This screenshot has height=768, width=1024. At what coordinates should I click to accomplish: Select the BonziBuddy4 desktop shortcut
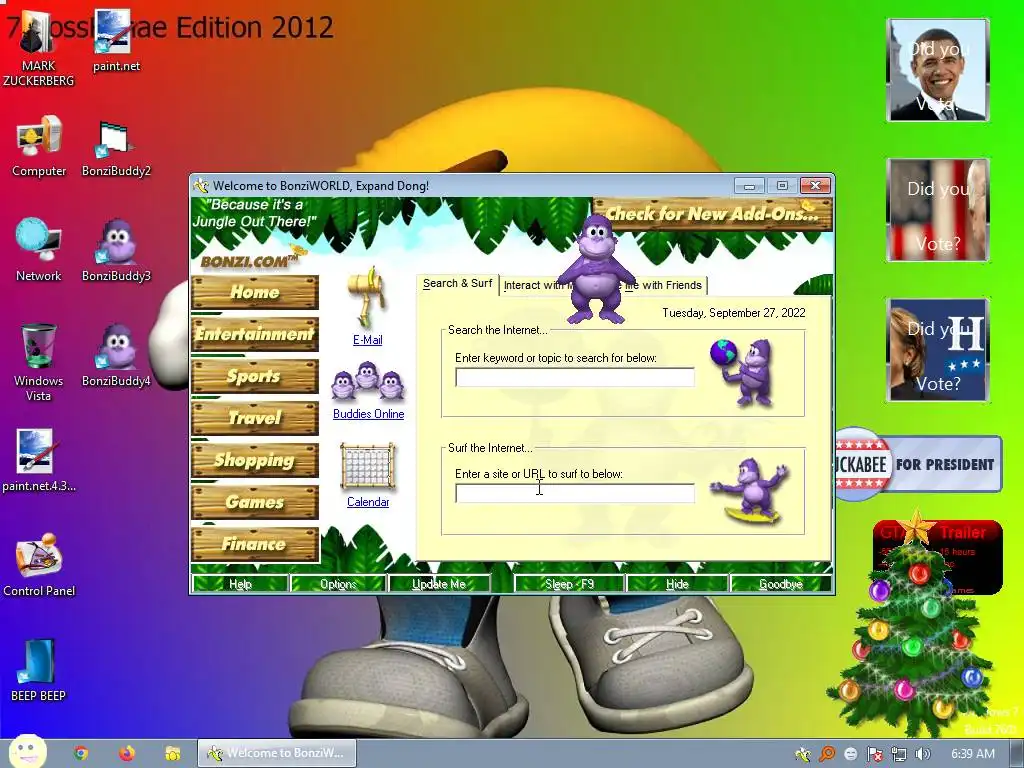click(x=116, y=356)
